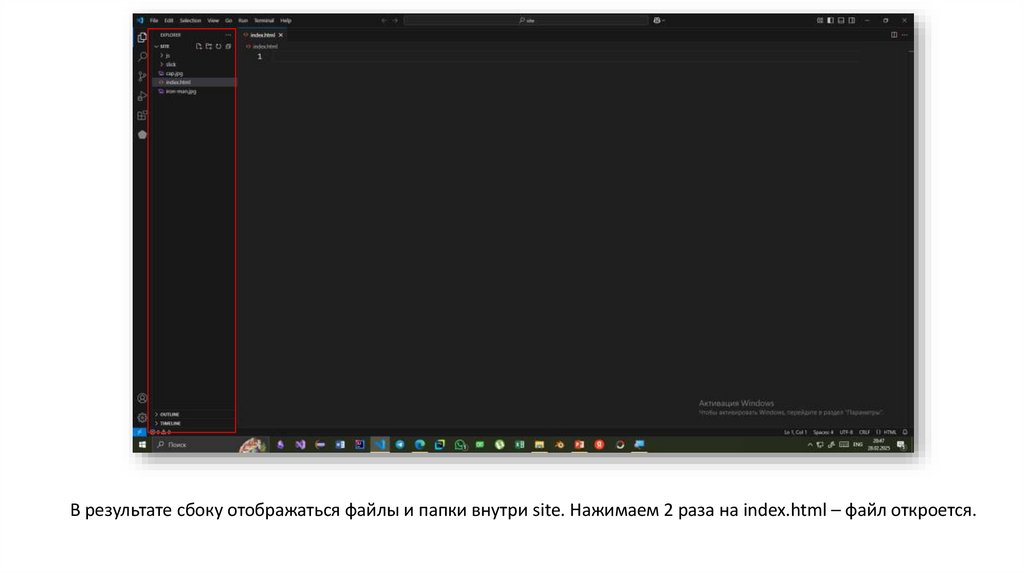
Task: Open the Manage gear icon
Action: tap(142, 418)
